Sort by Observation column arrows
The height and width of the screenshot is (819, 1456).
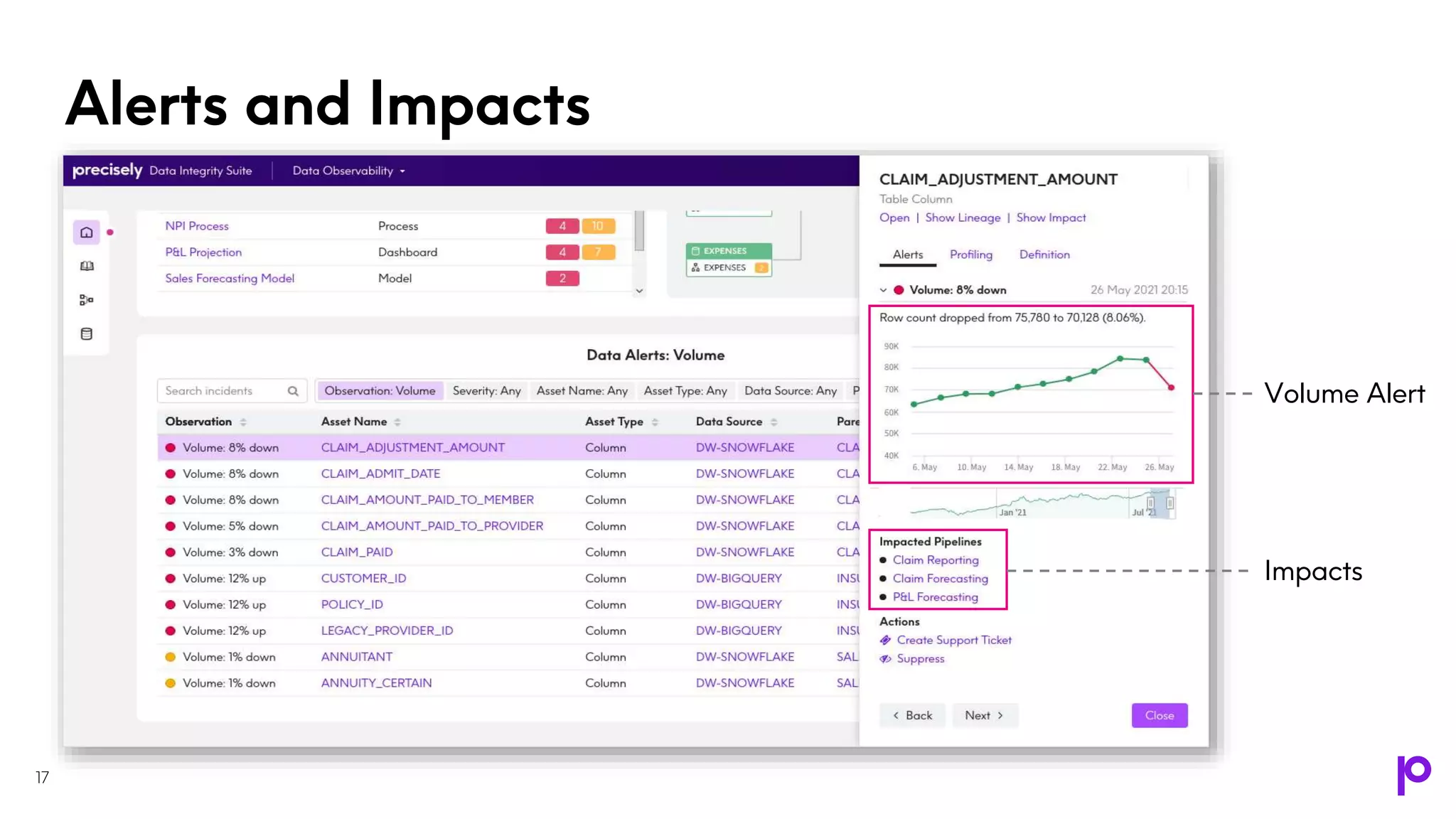[x=243, y=422]
